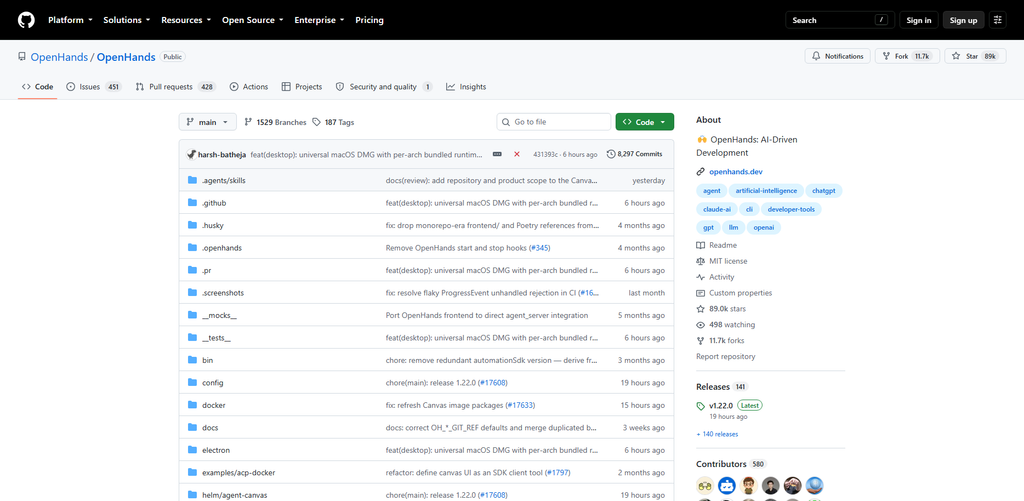Image resolution: width=1024 pixels, height=501 pixels.
Task: Jump to the Readme section
Action: click(716, 245)
